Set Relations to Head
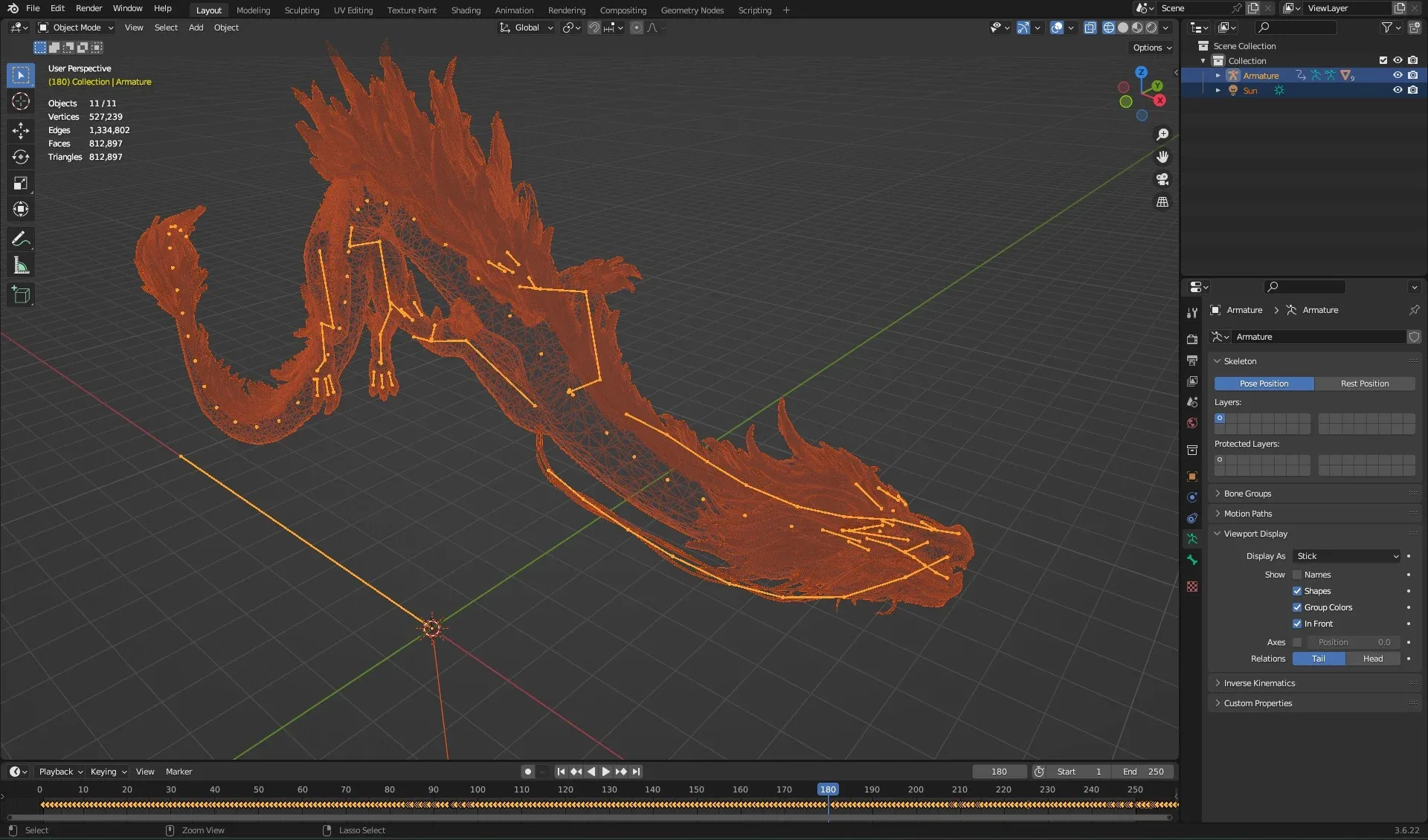 (1371, 659)
